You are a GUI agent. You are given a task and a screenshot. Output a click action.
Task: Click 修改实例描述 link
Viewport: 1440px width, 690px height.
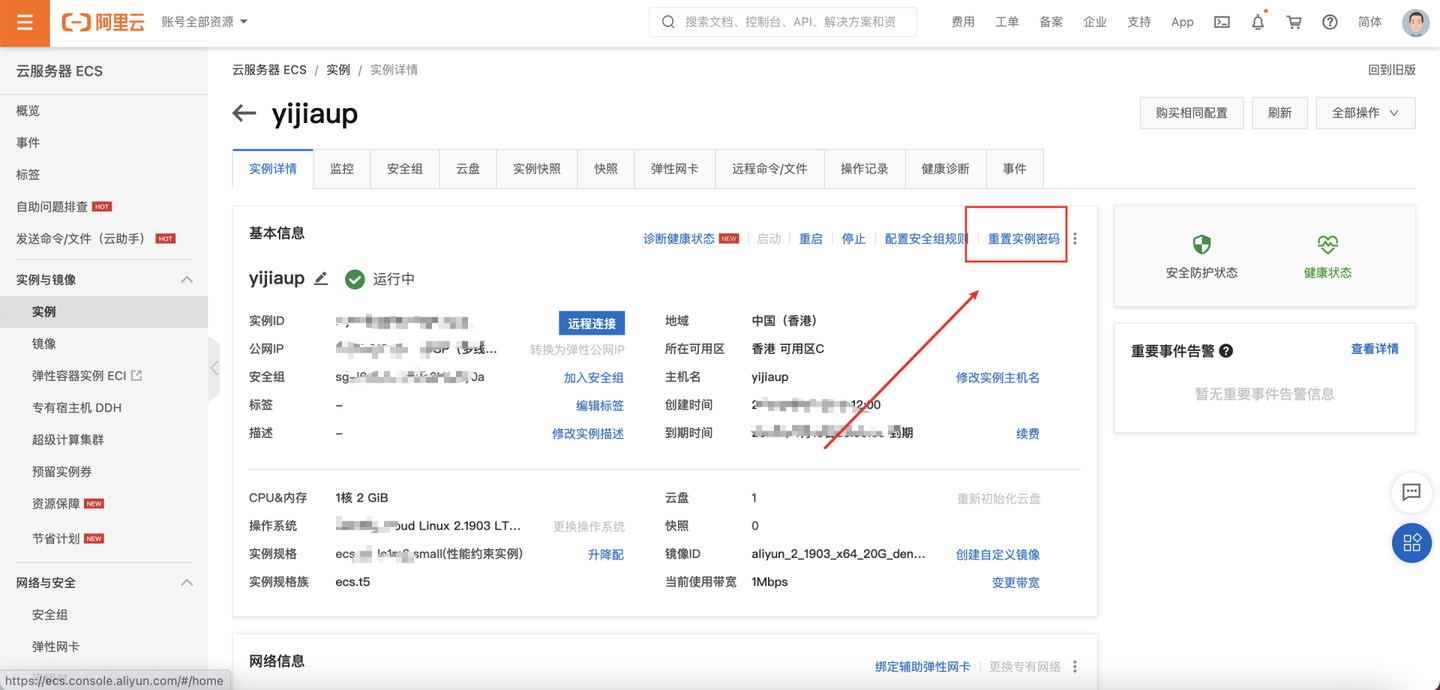588,434
